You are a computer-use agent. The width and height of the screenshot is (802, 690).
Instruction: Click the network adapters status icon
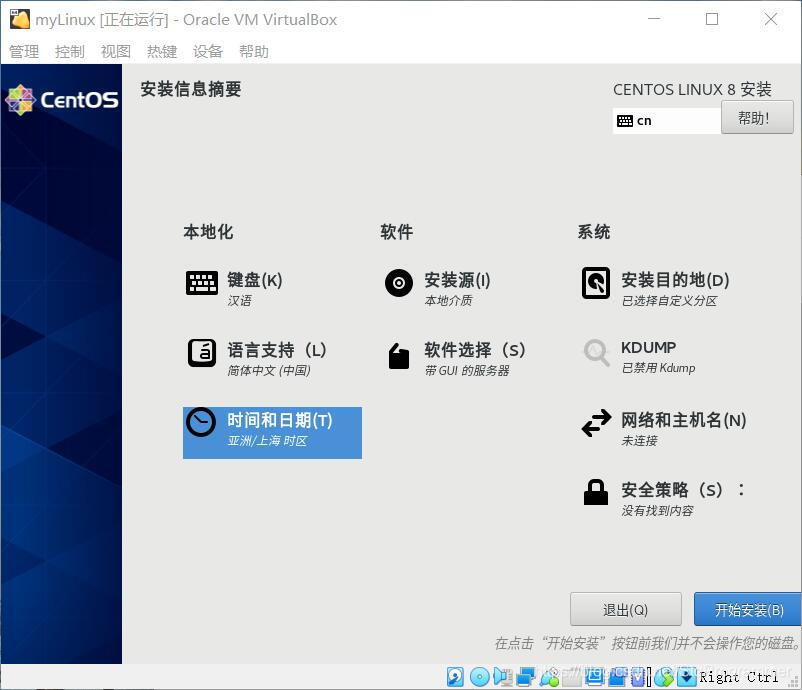pyautogui.click(x=526, y=677)
